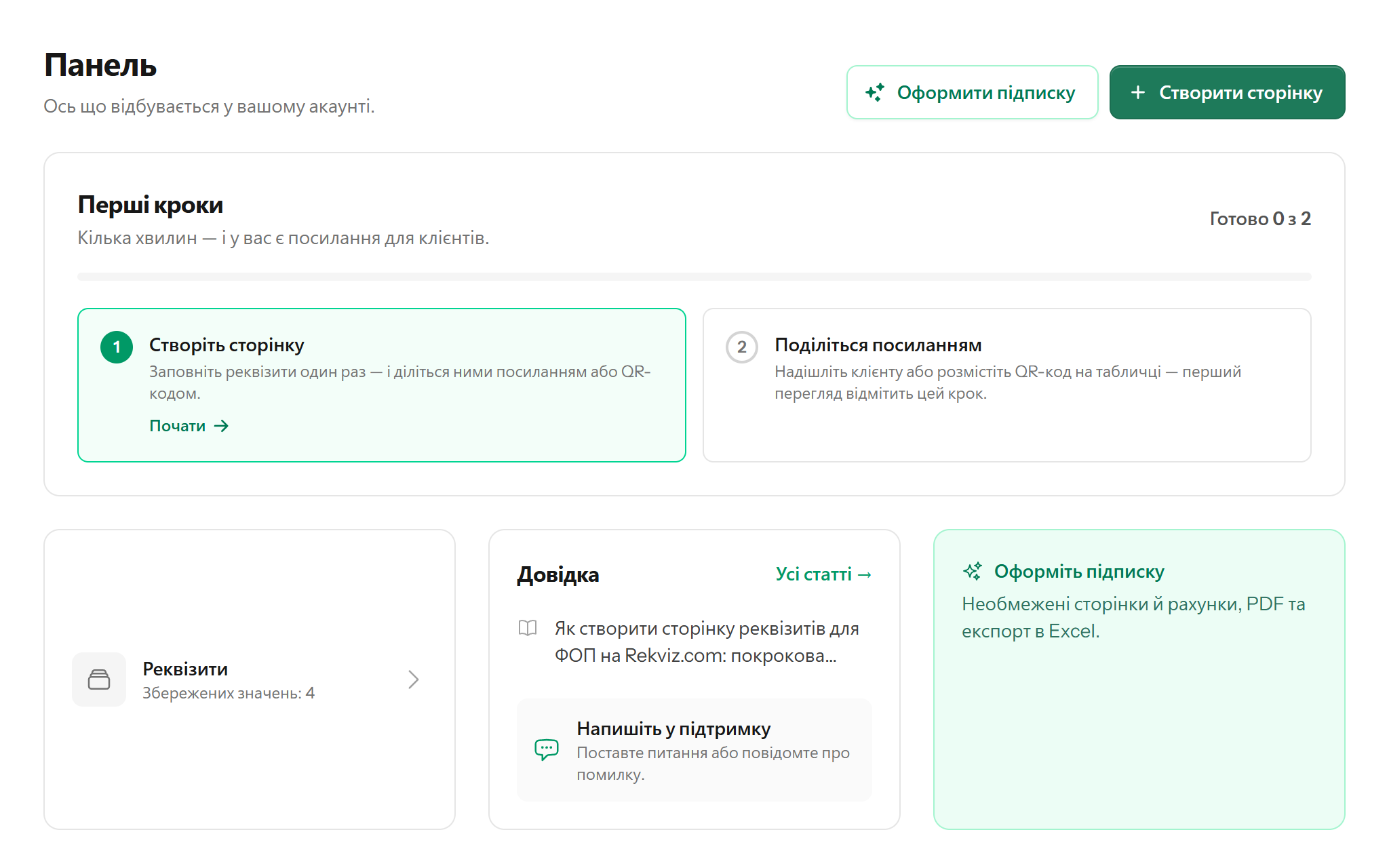The image size is (1389, 868).
Task: Click the Почати link
Action: tap(189, 426)
